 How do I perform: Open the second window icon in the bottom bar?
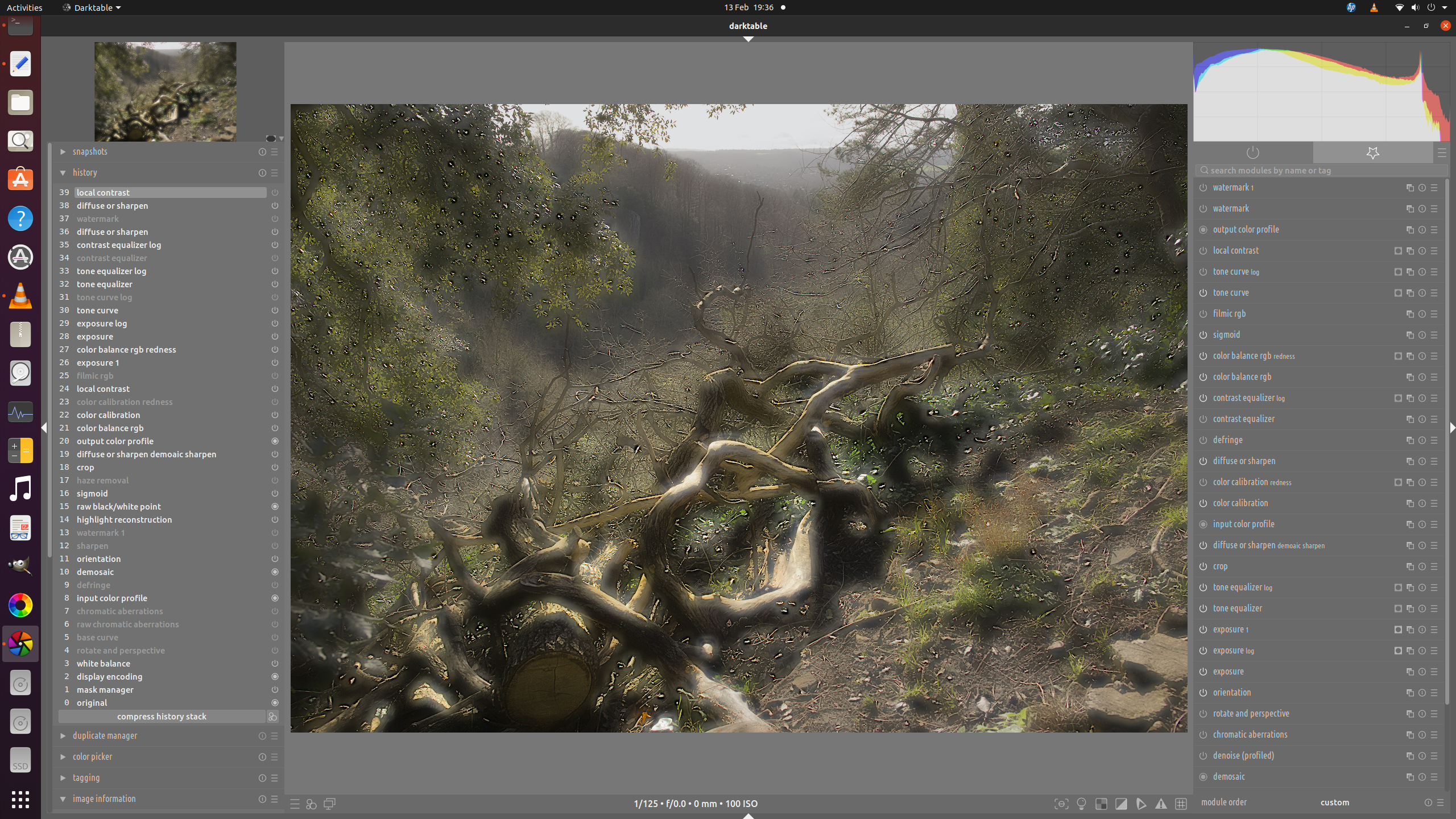click(x=329, y=804)
